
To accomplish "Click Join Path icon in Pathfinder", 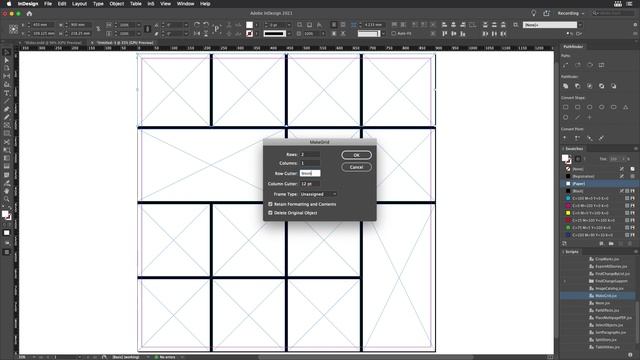I will tap(565, 65).
